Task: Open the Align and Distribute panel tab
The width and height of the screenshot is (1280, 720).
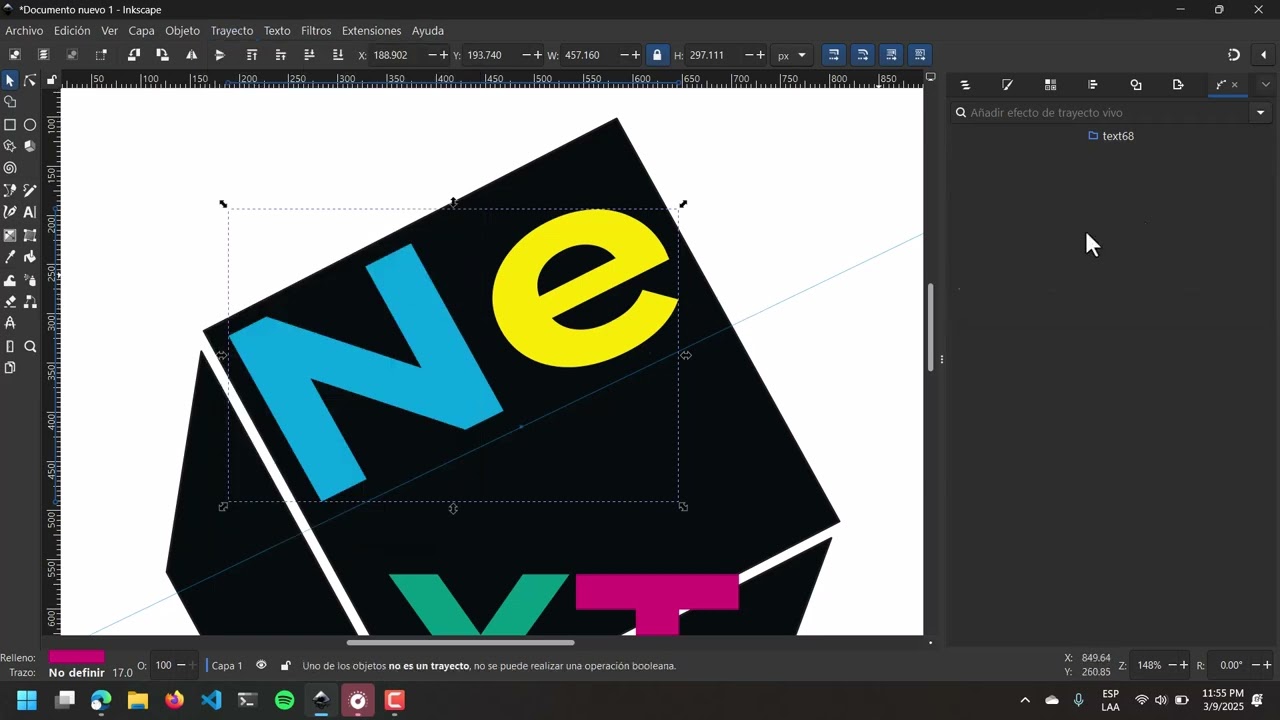Action: click(1092, 85)
